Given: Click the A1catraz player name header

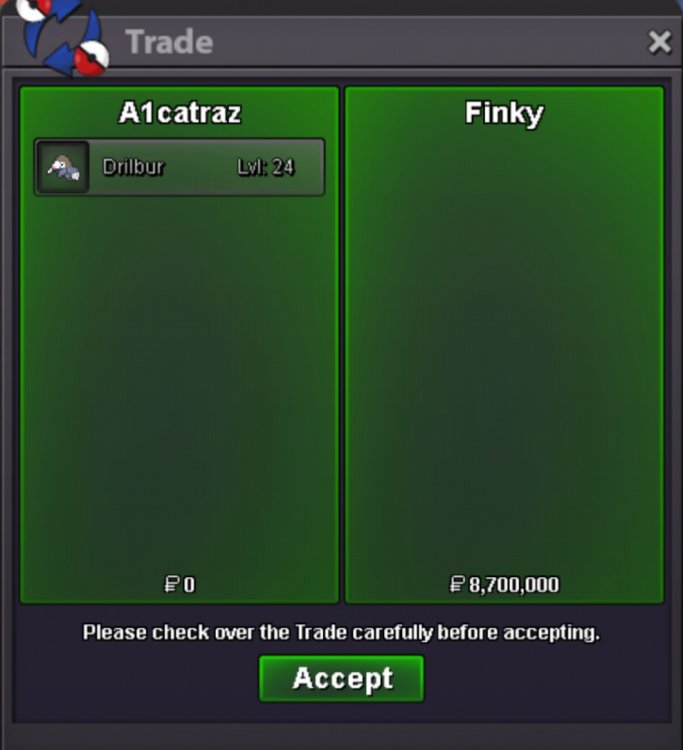Looking at the screenshot, I should click(180, 113).
